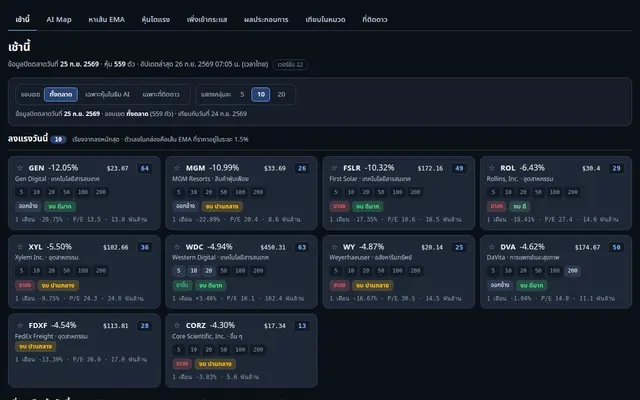Click score badge 26 on MGM card
The width and height of the screenshot is (640, 400).
[302, 168]
